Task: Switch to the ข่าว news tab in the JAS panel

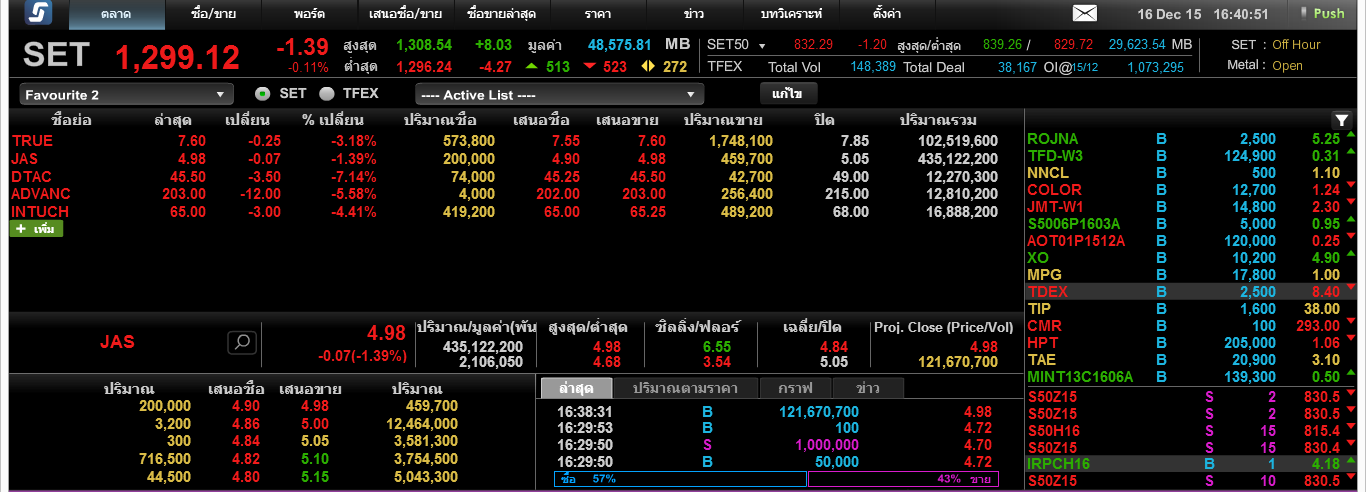Action: 867,388
